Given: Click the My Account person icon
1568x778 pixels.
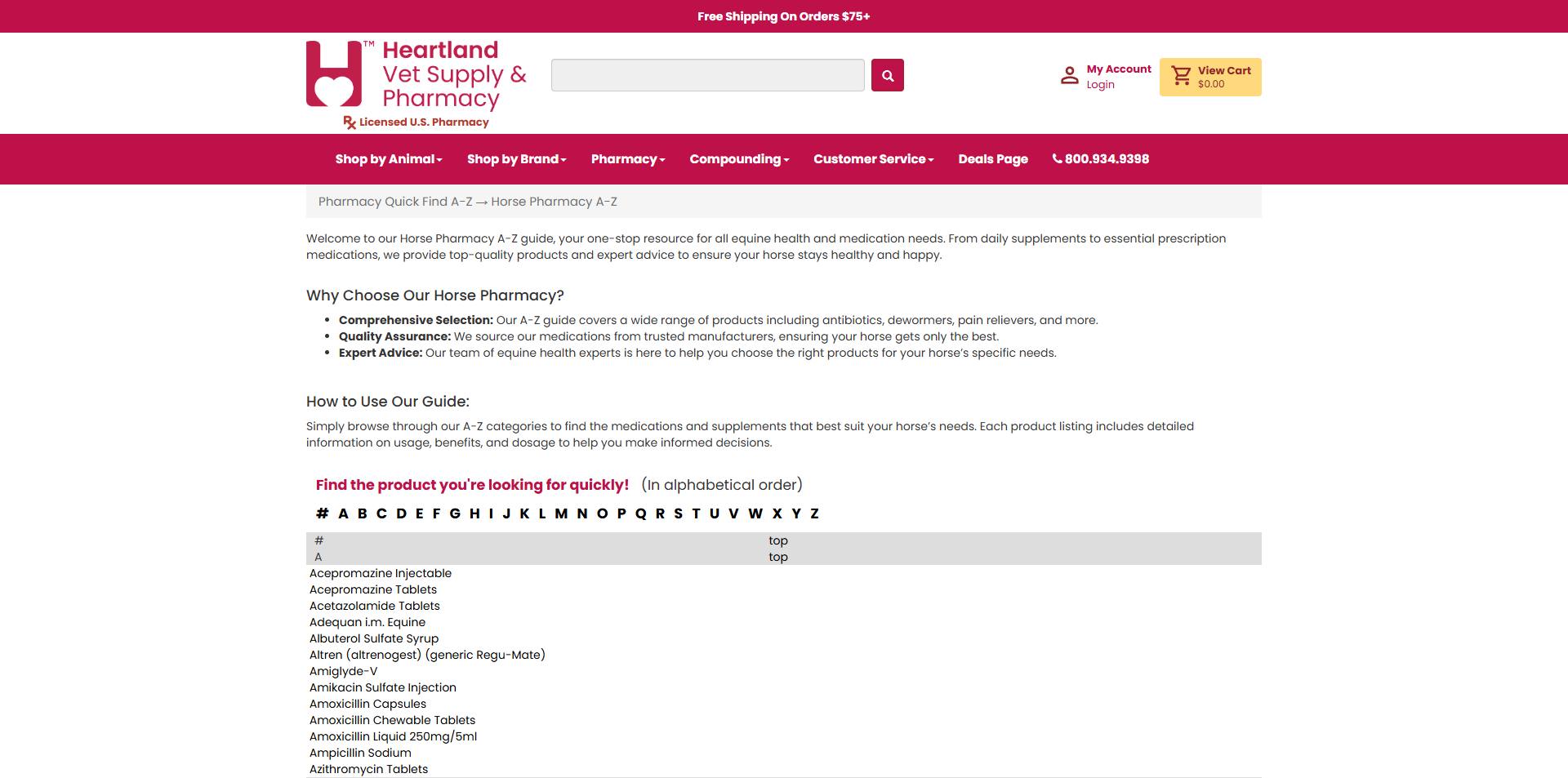Looking at the screenshot, I should click(1069, 76).
